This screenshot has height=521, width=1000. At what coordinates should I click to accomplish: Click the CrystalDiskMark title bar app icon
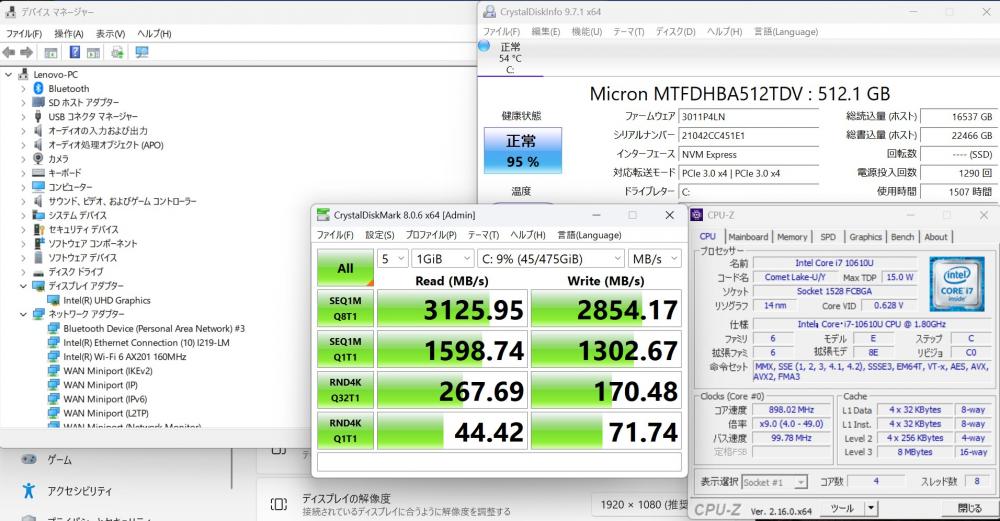pyautogui.click(x=323, y=215)
